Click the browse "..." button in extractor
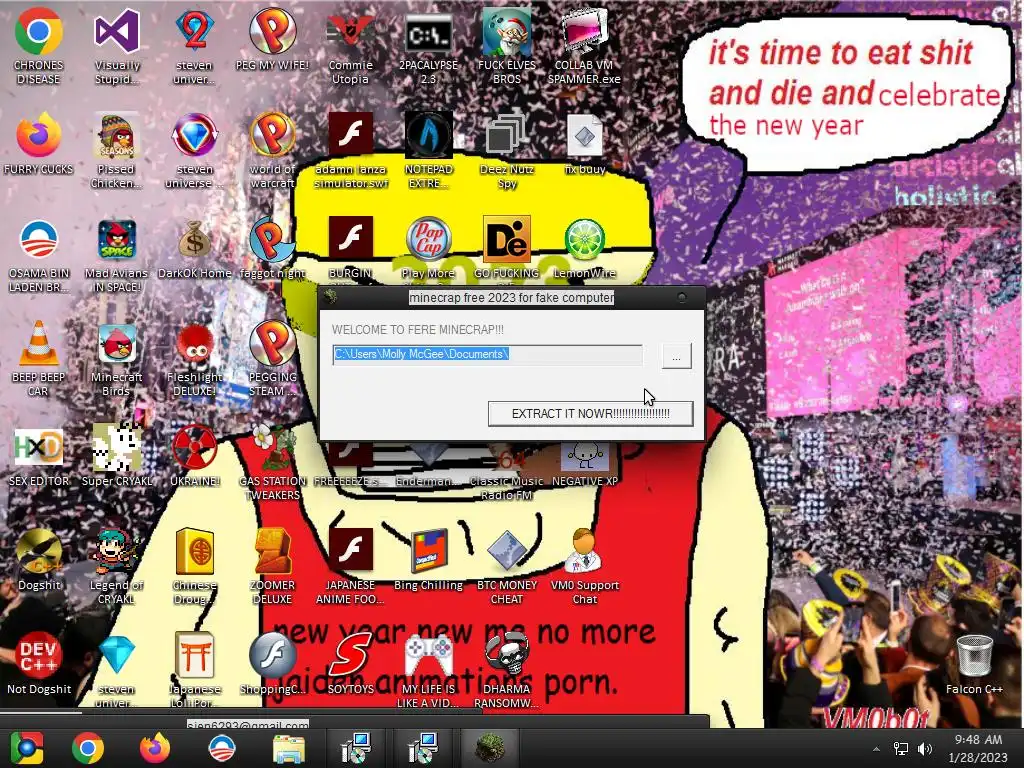Viewport: 1024px width, 768px height. [676, 356]
